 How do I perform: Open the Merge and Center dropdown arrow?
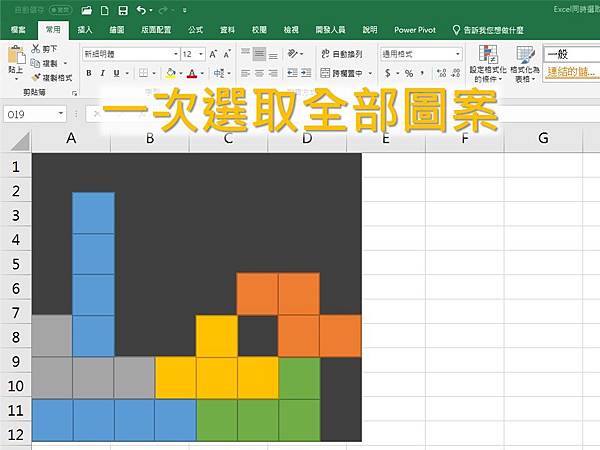[x=370, y=73]
